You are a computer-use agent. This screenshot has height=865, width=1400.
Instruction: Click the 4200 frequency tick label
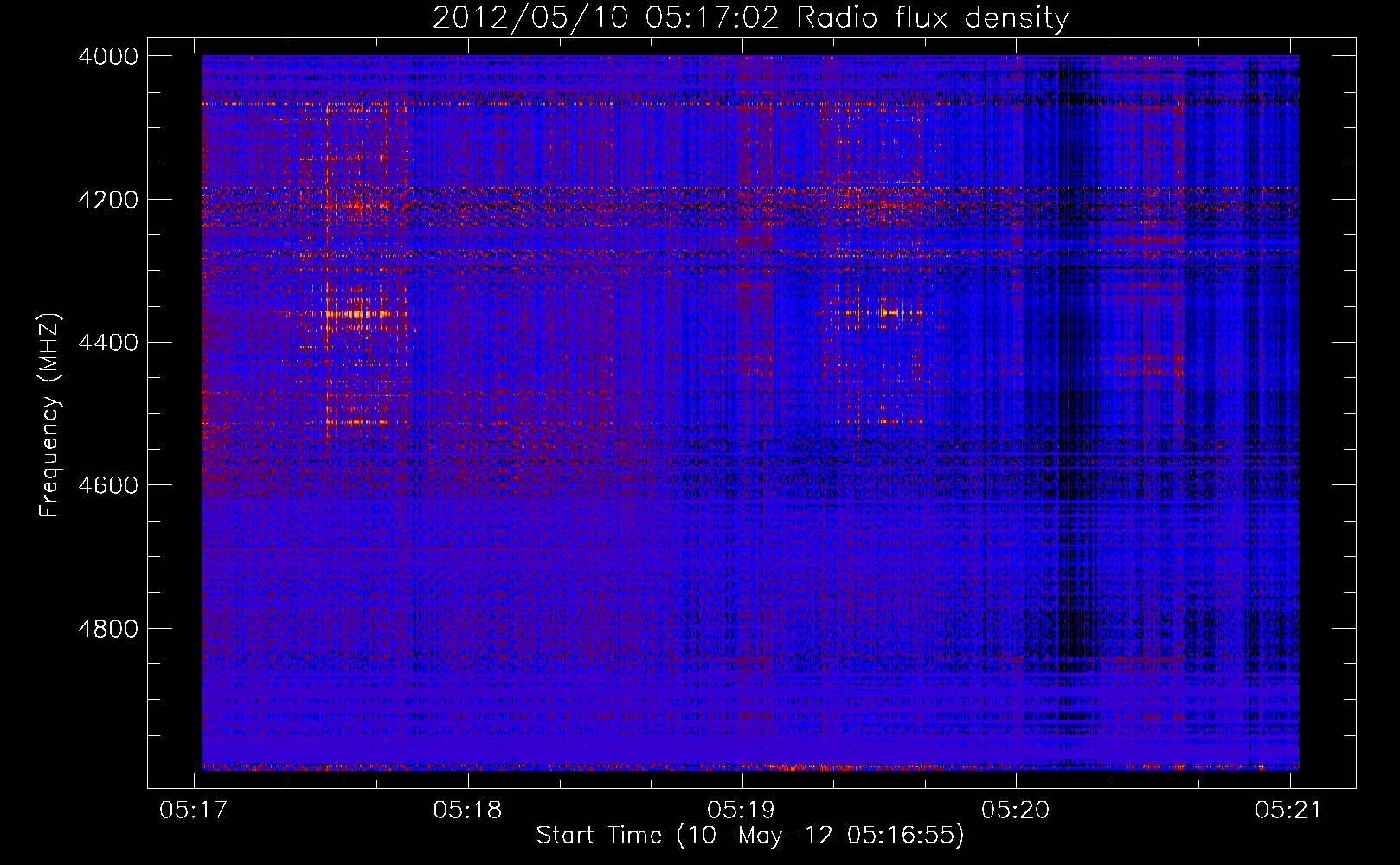pyautogui.click(x=108, y=199)
